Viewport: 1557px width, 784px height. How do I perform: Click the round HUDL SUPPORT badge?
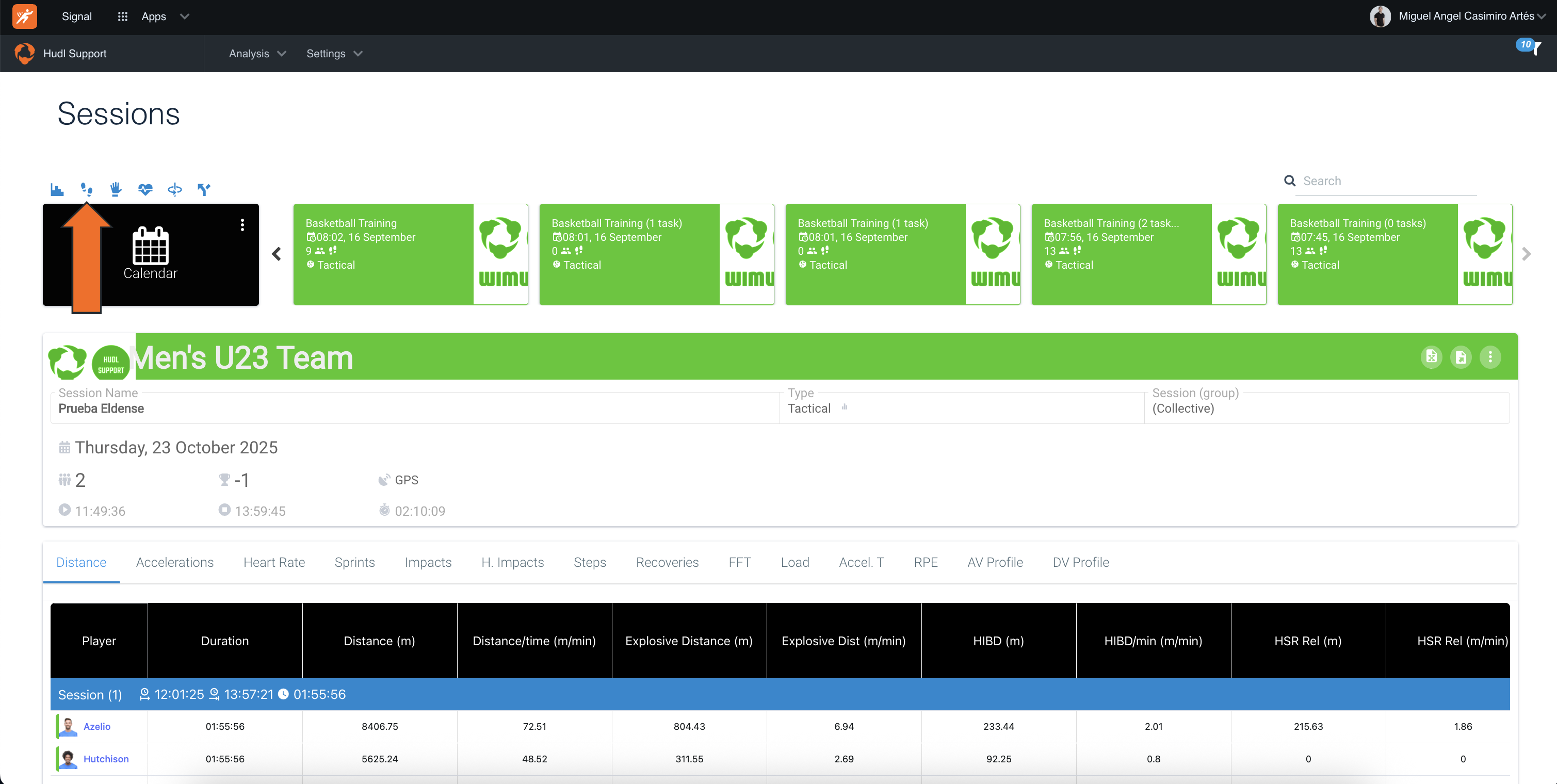click(110, 363)
